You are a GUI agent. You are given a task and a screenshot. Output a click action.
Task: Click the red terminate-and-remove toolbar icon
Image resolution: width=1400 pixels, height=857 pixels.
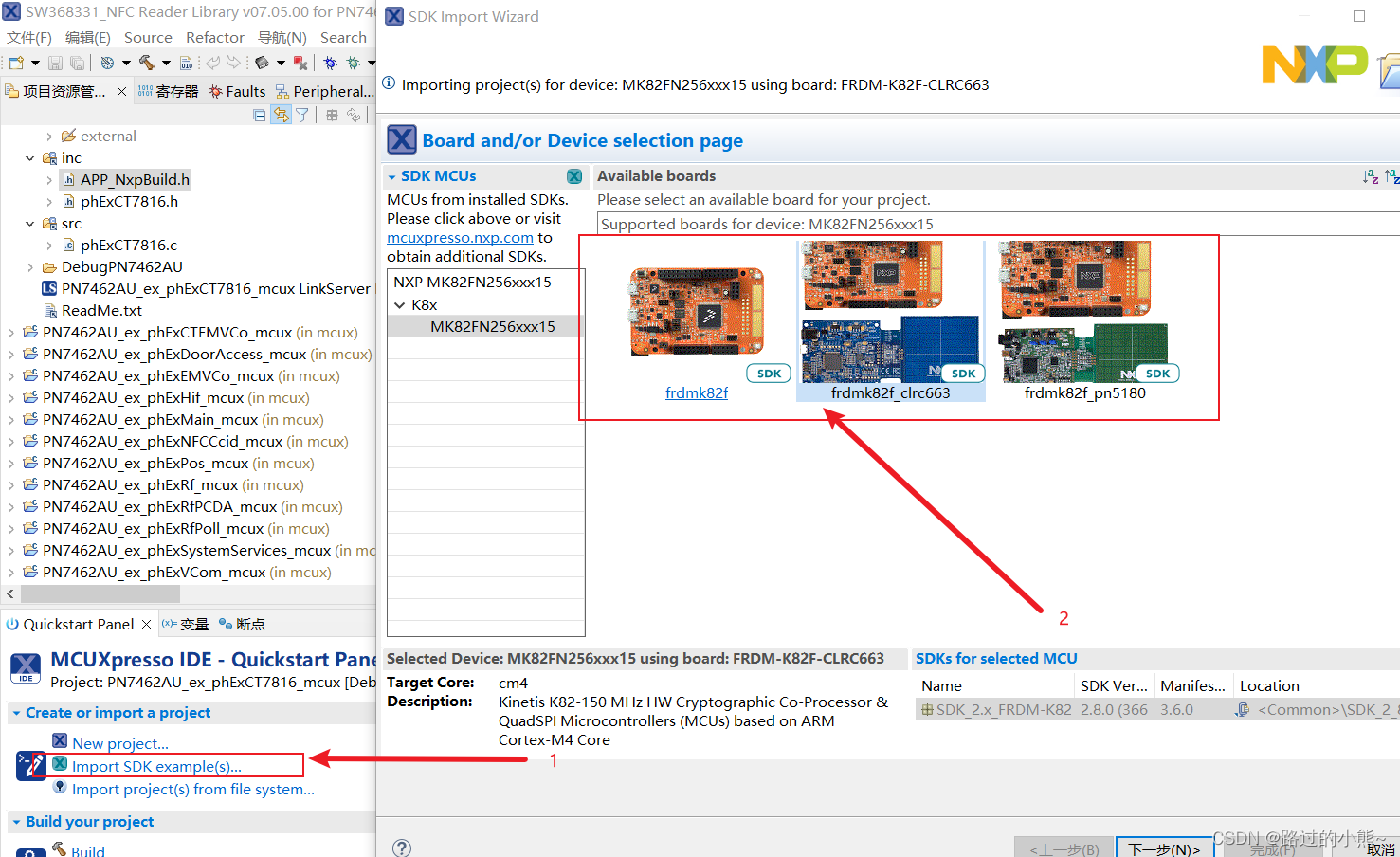pos(300,63)
